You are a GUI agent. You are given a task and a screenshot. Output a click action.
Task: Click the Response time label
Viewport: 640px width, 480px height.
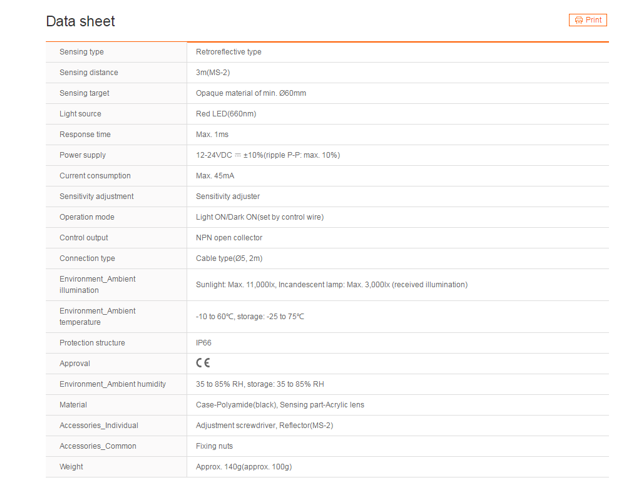pos(85,135)
